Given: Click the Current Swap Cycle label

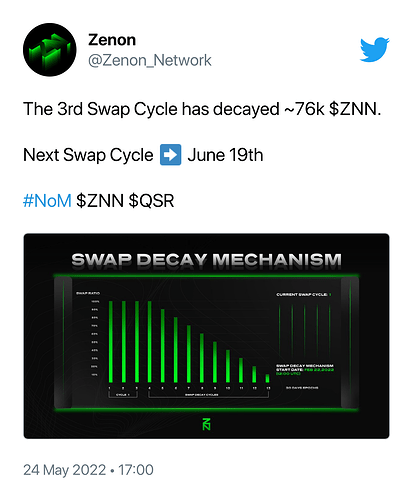Looking at the screenshot, I should 302,294.
